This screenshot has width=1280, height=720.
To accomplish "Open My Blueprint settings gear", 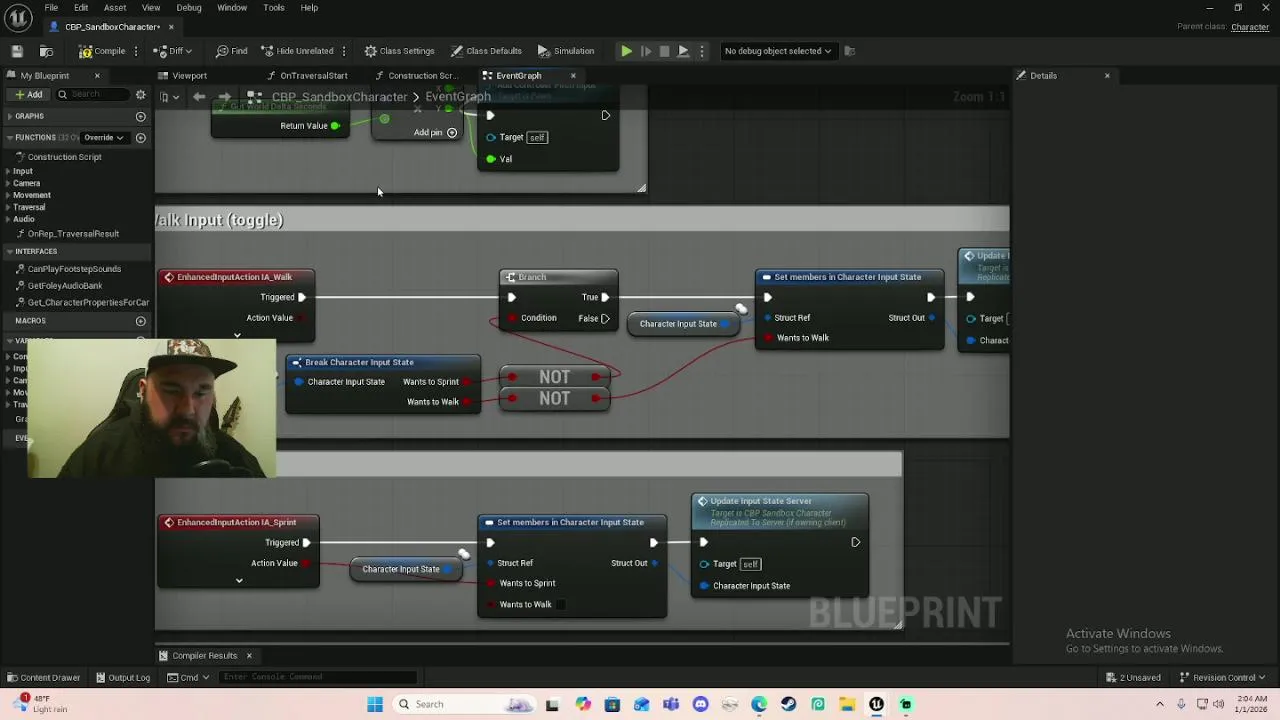I will point(140,95).
